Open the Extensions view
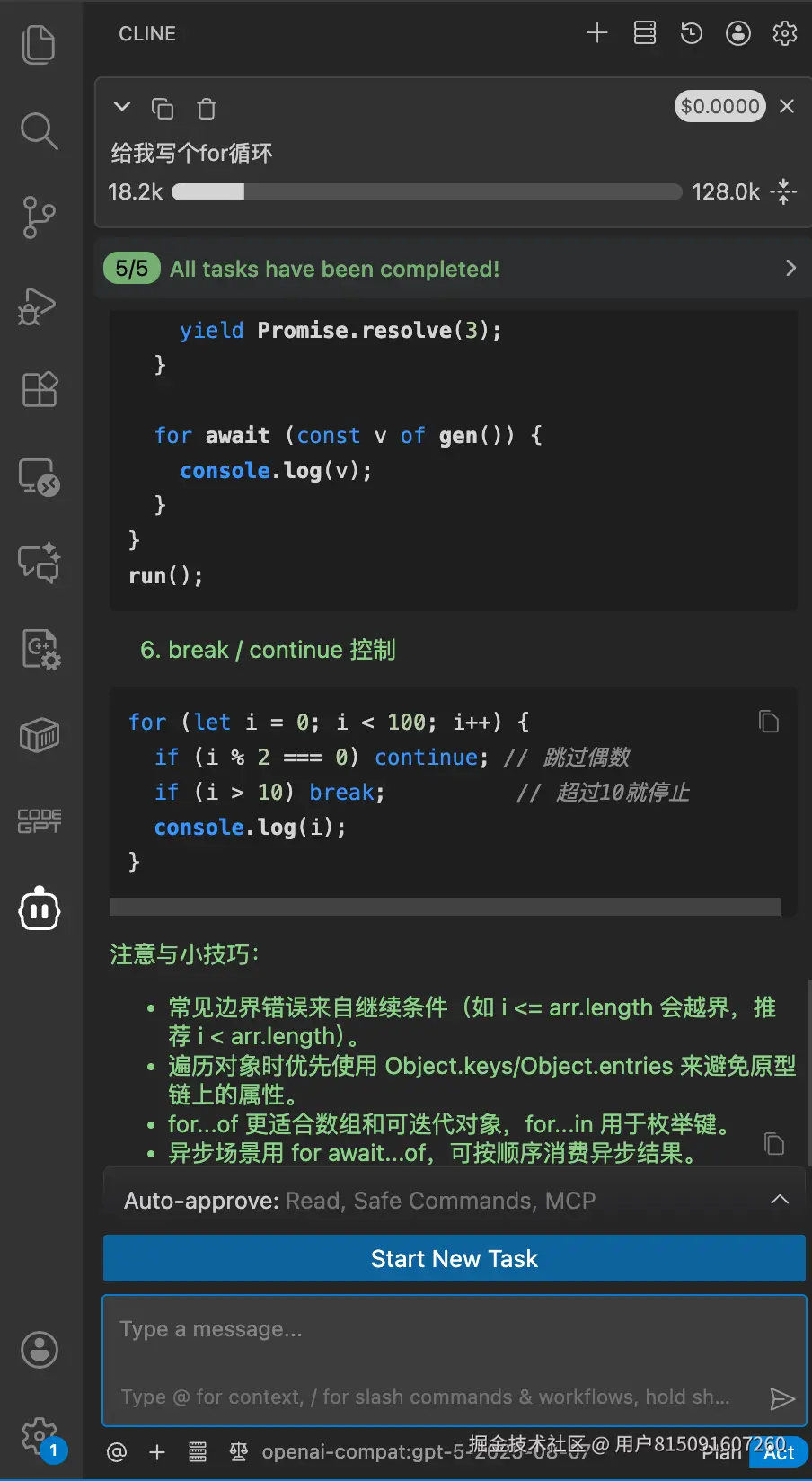The width and height of the screenshot is (812, 1481). [40, 389]
